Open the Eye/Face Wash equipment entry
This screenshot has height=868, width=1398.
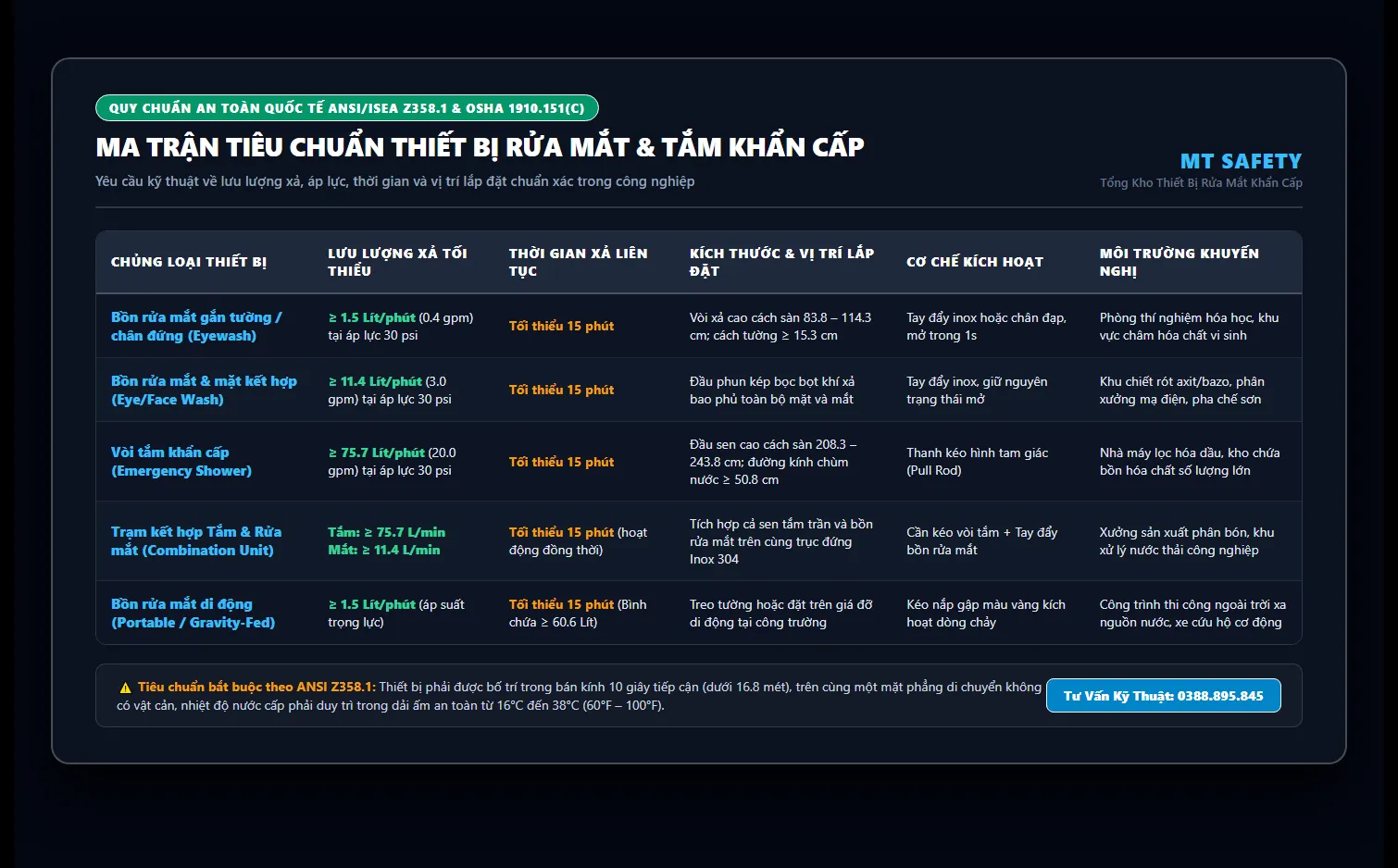204,391
